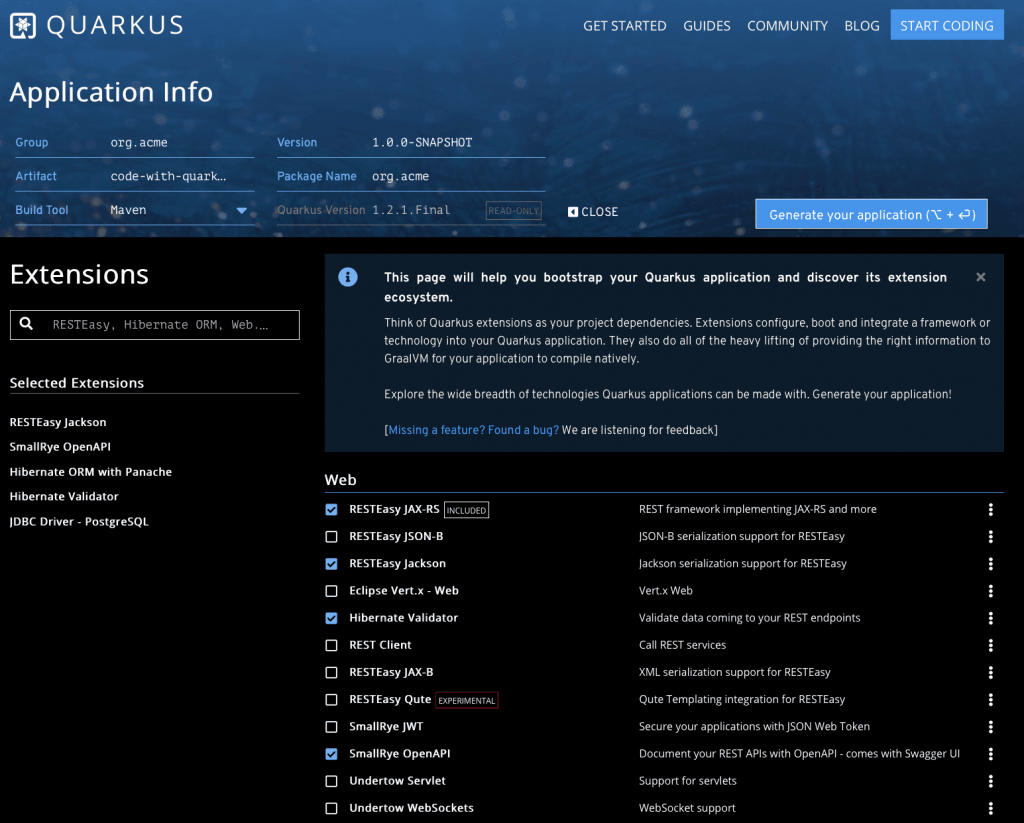
Task: Check the Undertow Servlet checkbox
Action: [x=332, y=781]
